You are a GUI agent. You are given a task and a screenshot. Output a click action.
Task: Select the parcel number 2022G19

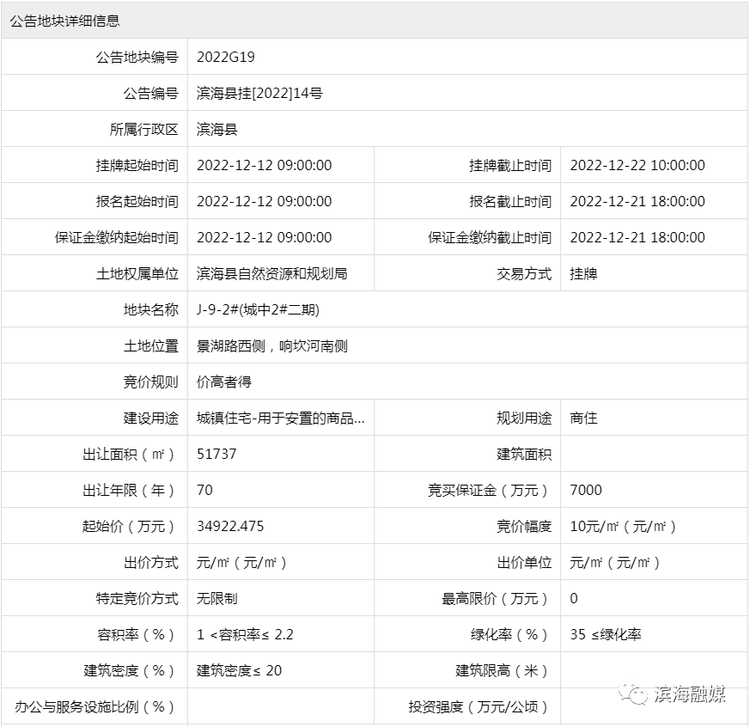pos(226,57)
